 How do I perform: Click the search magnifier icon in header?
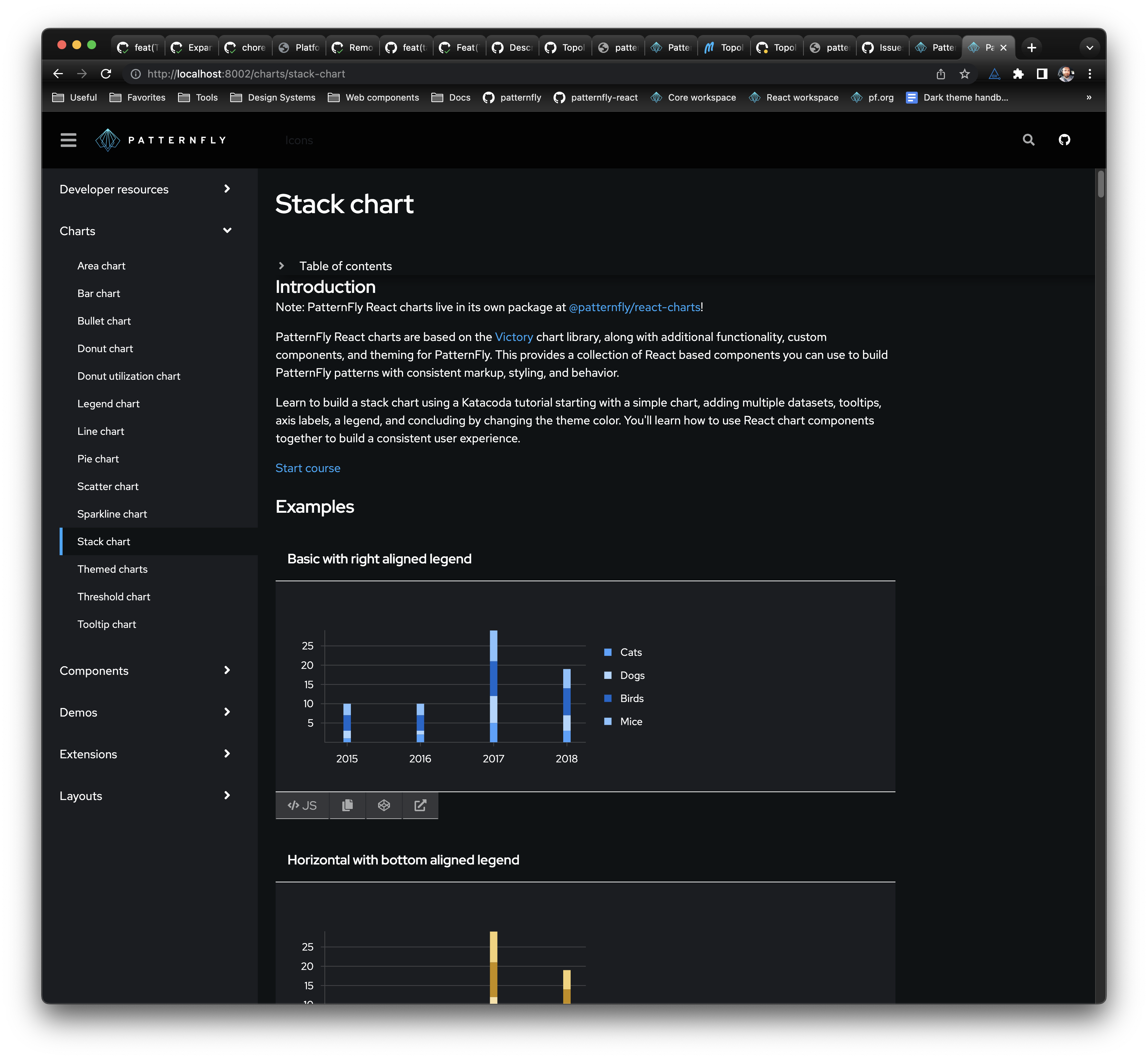pyautogui.click(x=1028, y=140)
